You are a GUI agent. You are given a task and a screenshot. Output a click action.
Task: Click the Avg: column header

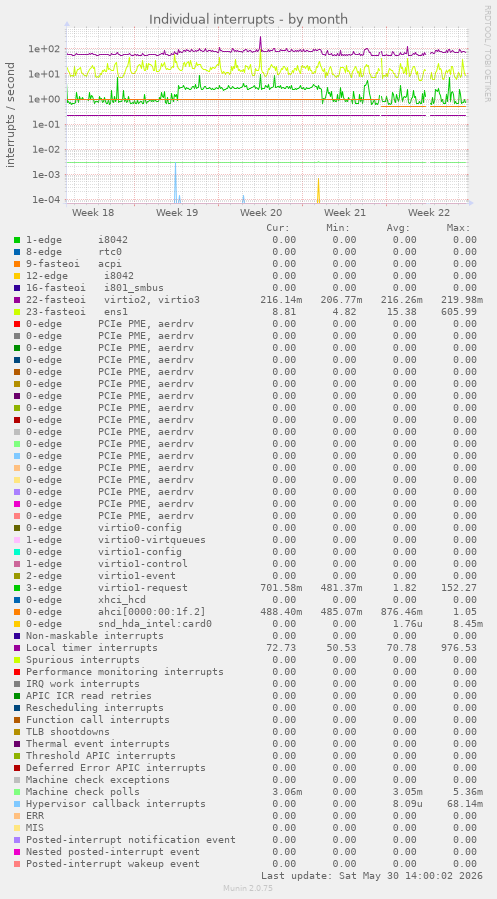398,228
